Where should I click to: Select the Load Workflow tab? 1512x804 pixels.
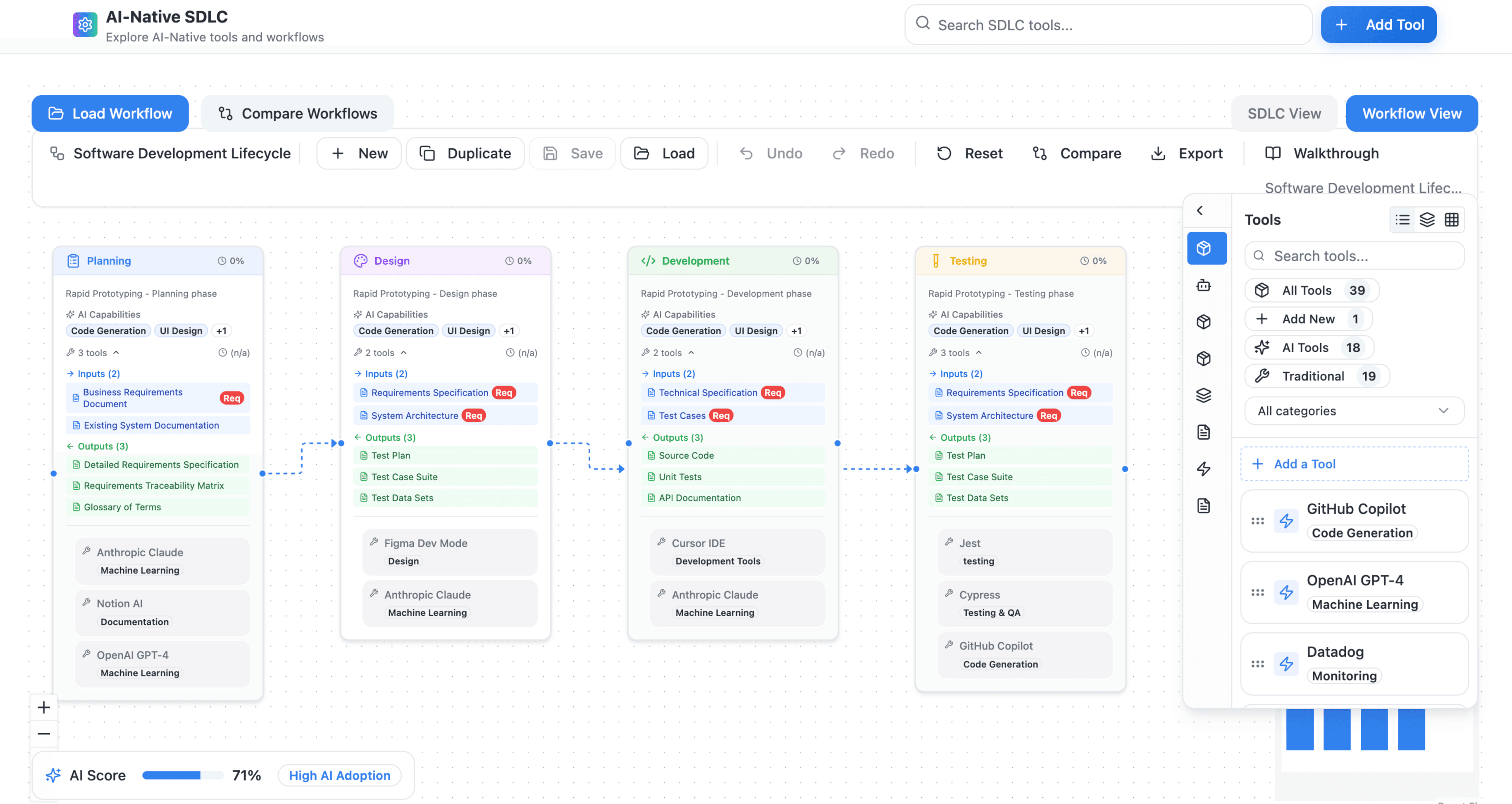tap(110, 113)
